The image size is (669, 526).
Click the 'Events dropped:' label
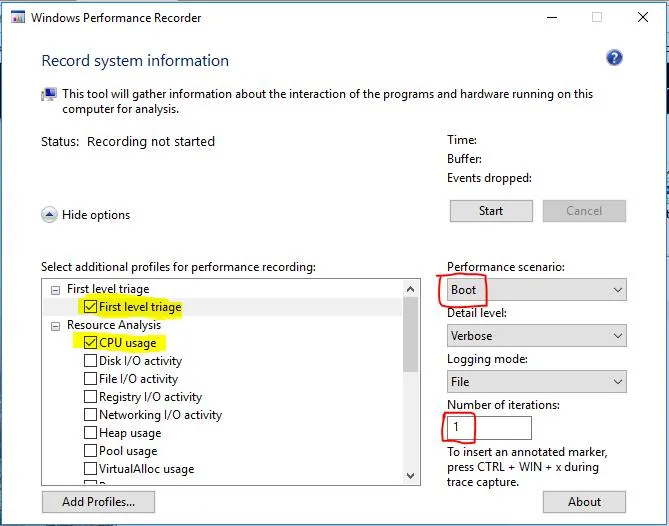point(489,178)
